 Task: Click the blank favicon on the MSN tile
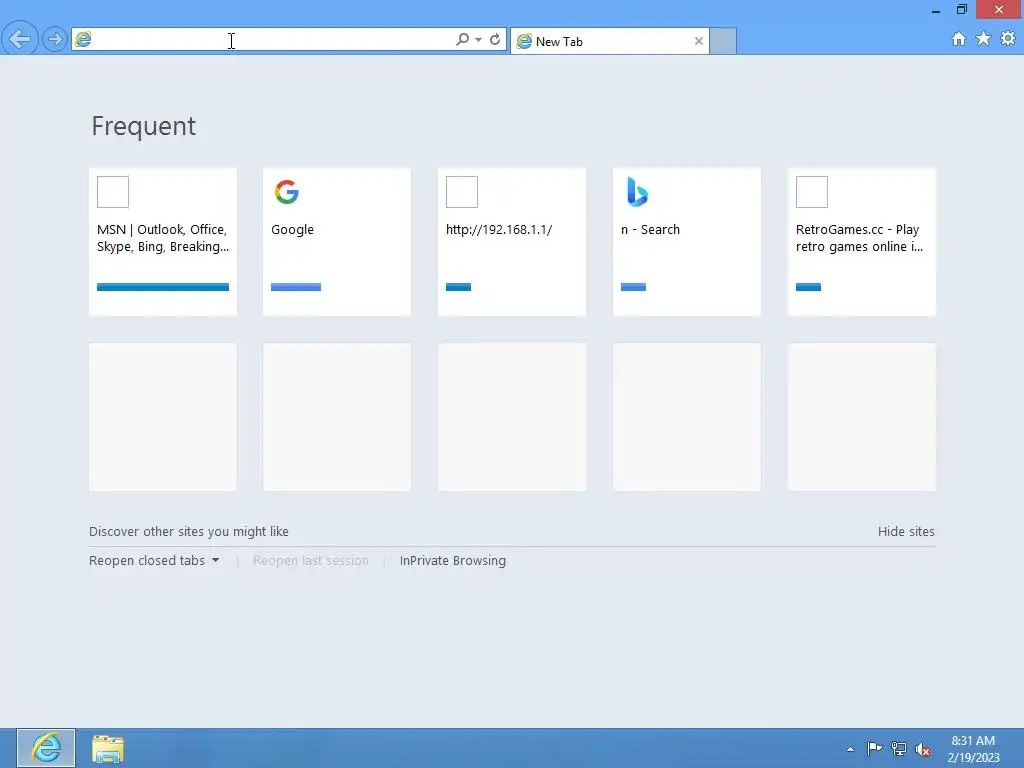[x=113, y=192]
